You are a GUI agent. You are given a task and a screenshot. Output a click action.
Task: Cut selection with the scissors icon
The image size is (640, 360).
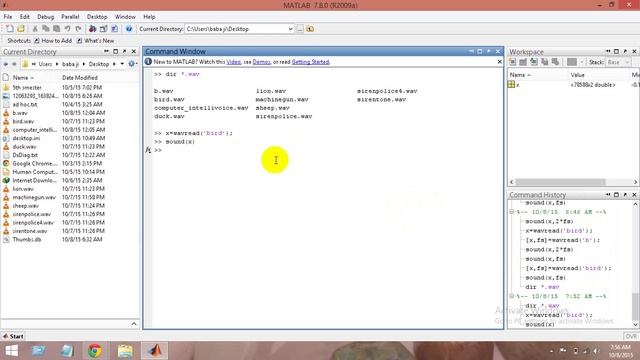tap(35, 29)
